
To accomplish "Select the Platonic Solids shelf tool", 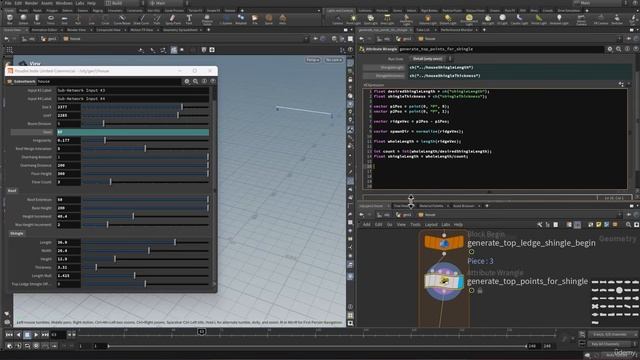I will [x=207, y=19].
